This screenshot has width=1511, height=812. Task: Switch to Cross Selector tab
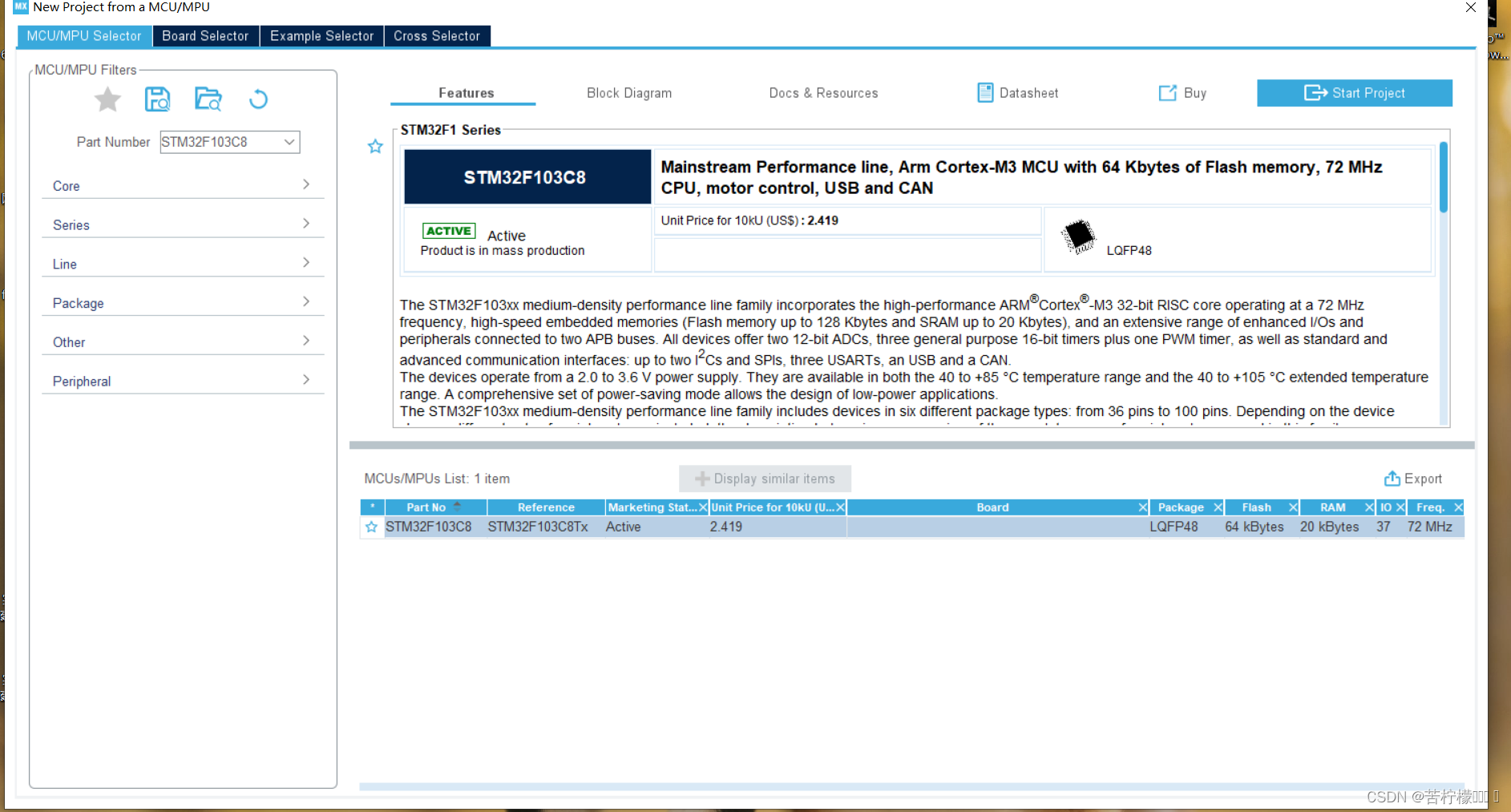coord(437,36)
